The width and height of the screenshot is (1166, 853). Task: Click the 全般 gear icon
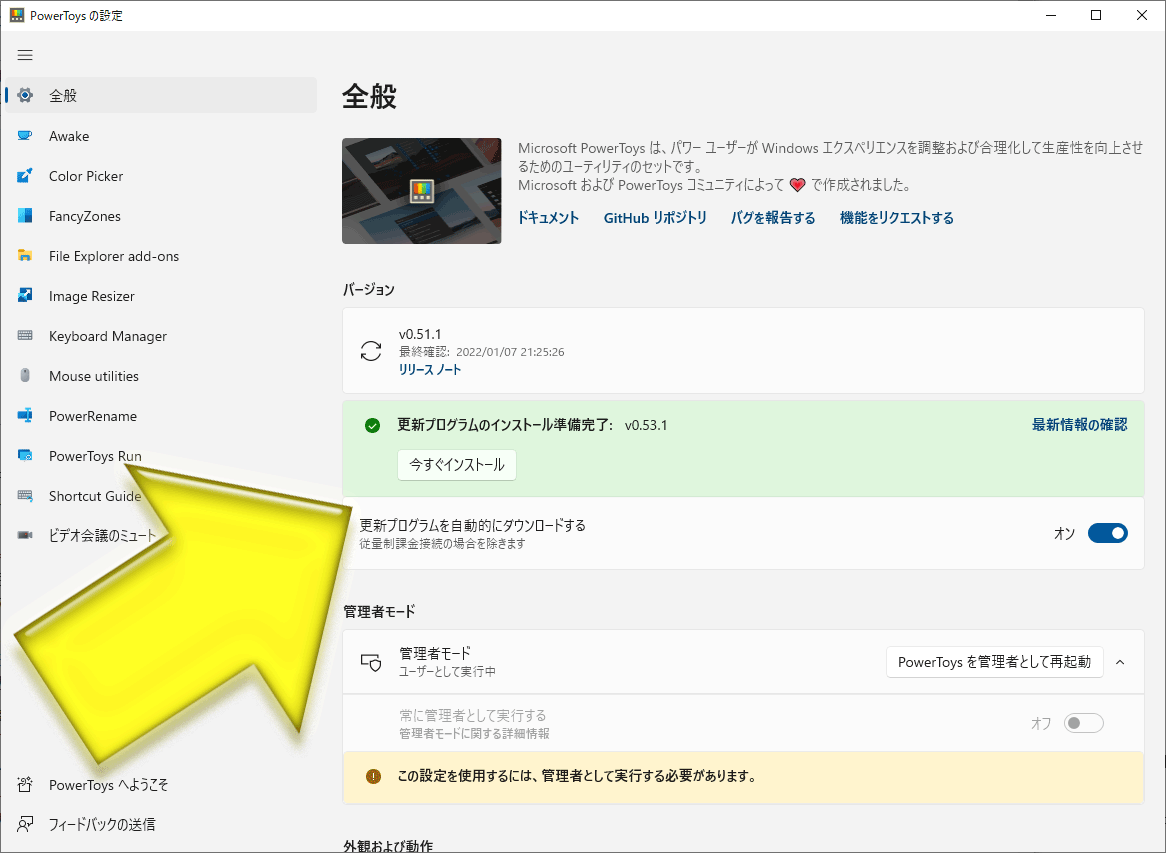click(25, 95)
